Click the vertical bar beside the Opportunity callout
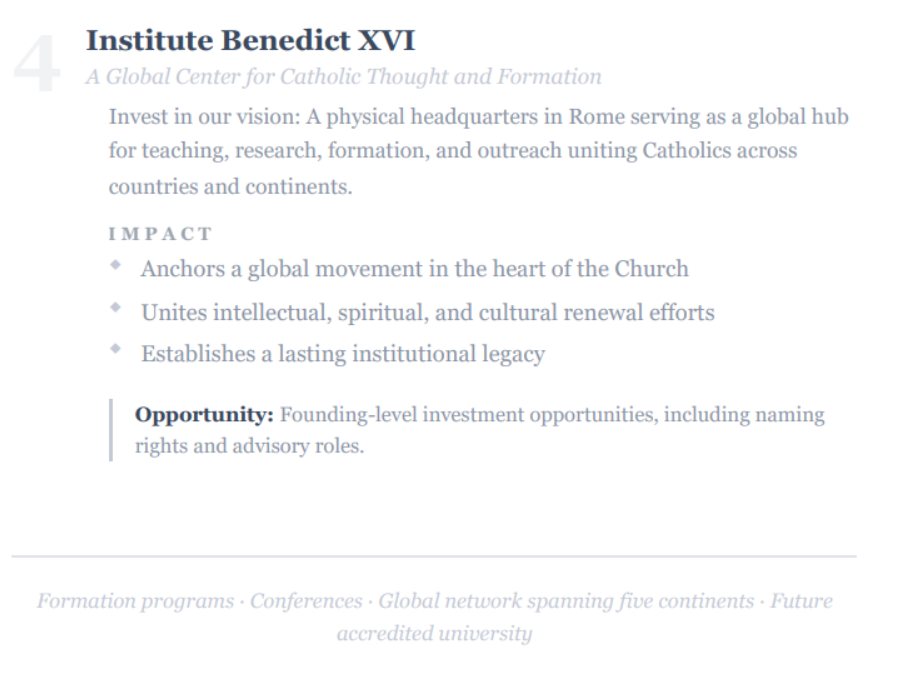Viewport: 906px width, 680px height. click(111, 430)
